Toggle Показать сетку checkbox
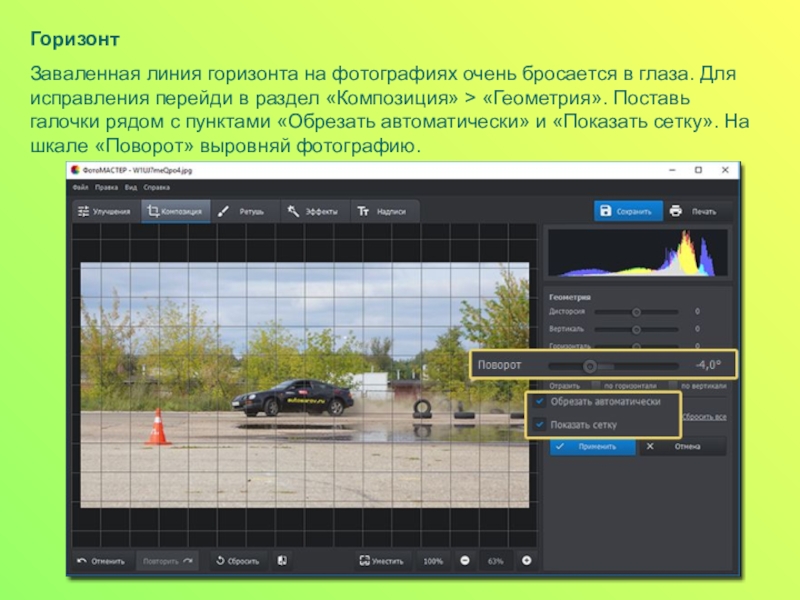This screenshot has height=600, width=800. pyautogui.click(x=539, y=424)
